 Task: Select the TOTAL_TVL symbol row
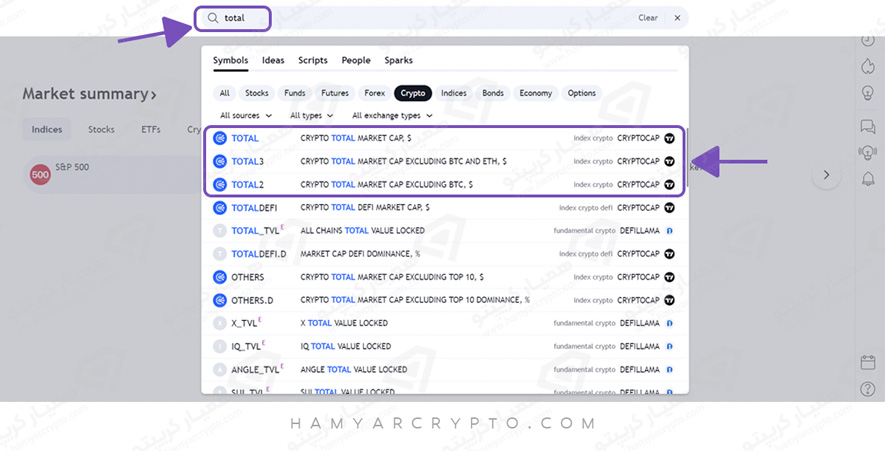[444, 231]
